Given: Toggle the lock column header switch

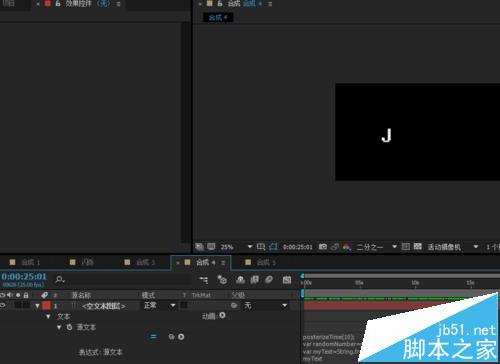Looking at the screenshot, I should click(26, 295).
